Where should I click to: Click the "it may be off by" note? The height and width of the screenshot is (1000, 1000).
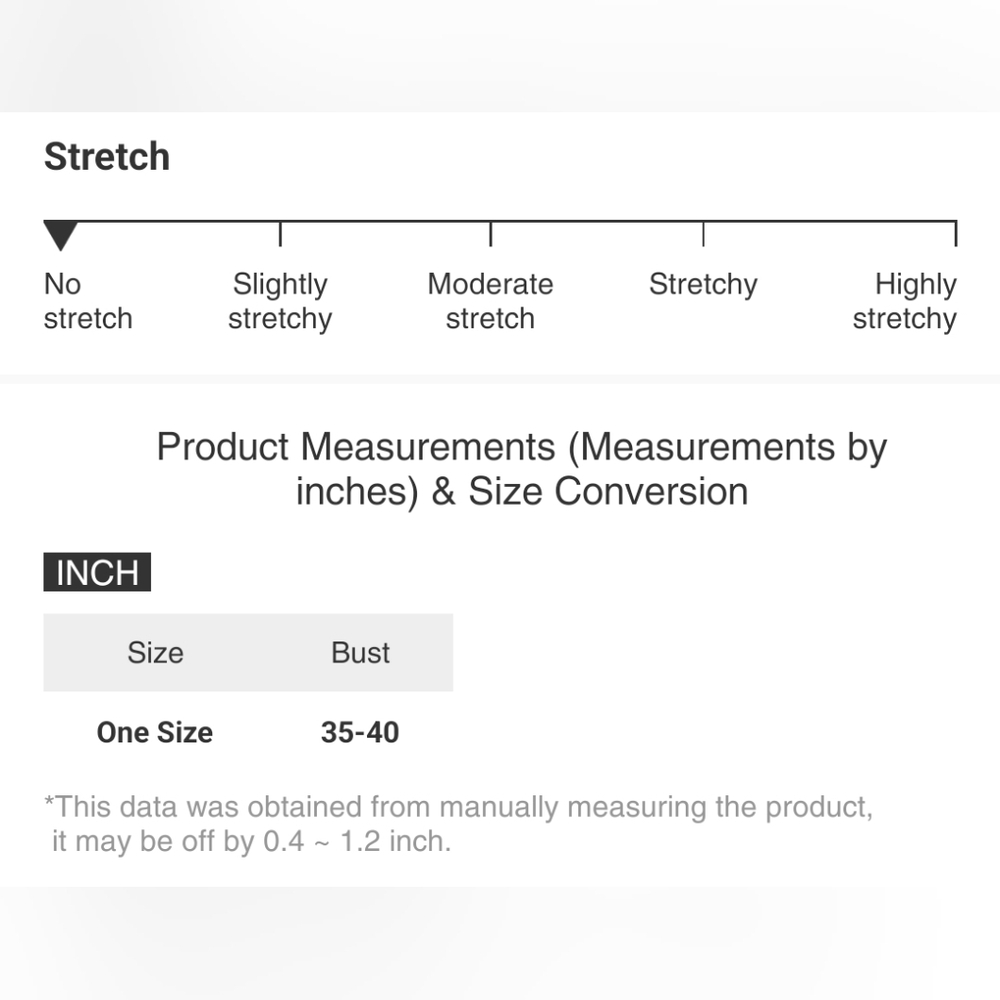click(x=251, y=841)
